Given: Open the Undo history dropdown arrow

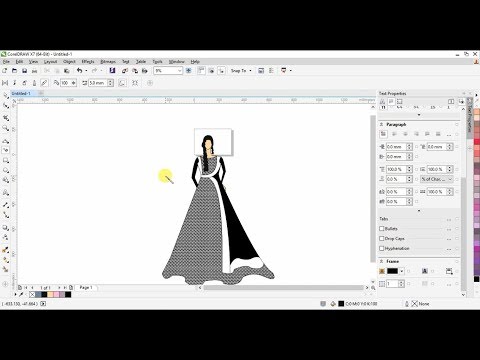Looking at the screenshot, I should click(x=86, y=71).
